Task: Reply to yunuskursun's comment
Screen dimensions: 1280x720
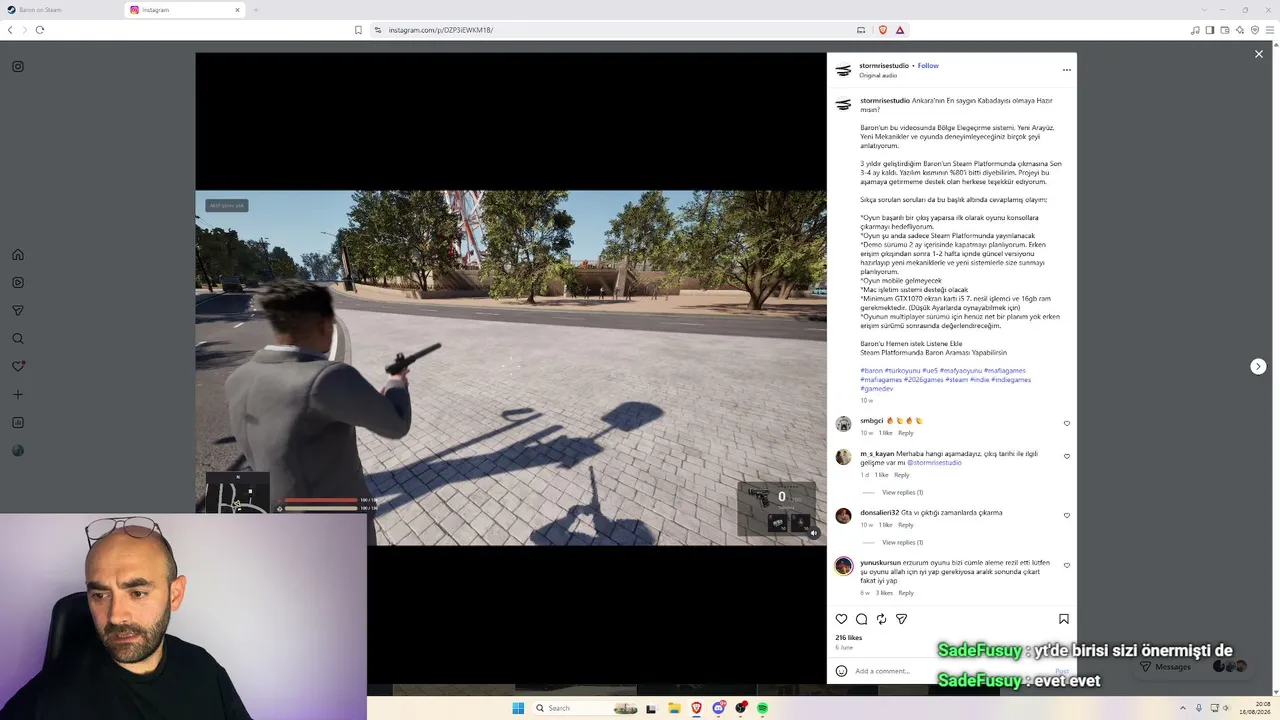Action: pyautogui.click(x=905, y=593)
